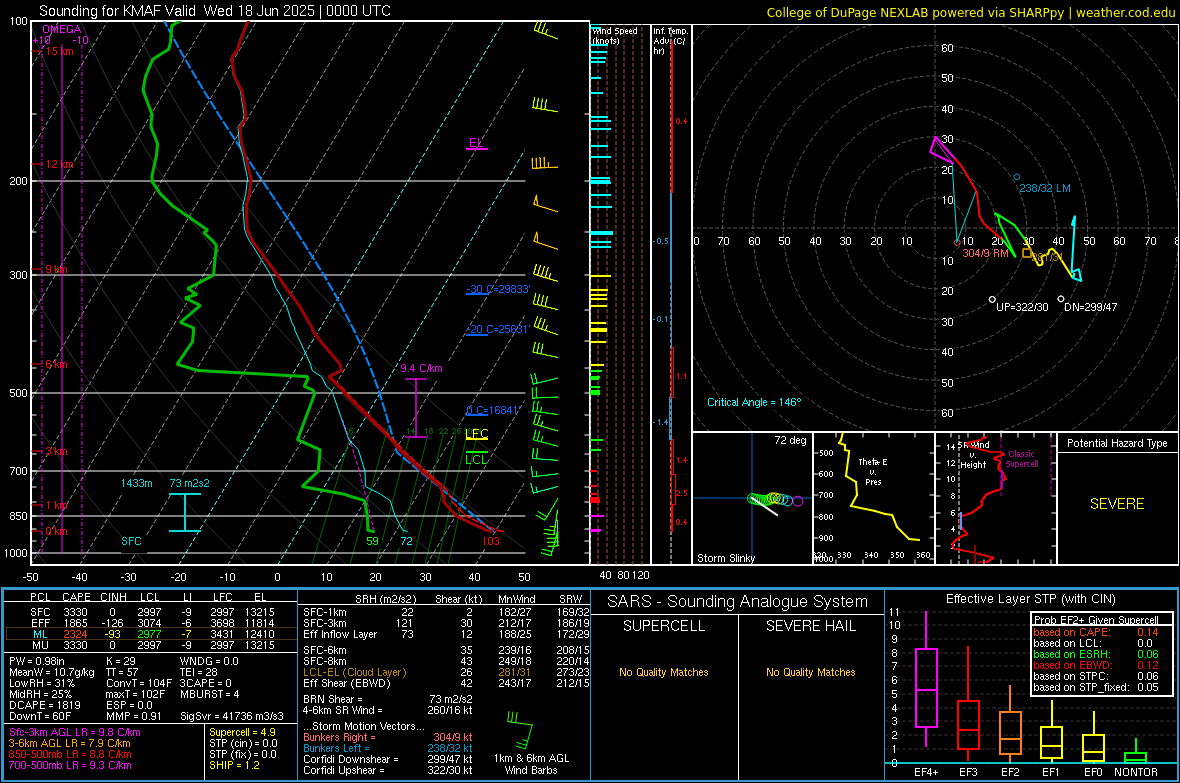Click the 'Critical Angle = 146°' text
1180x783 pixels.
(x=754, y=402)
